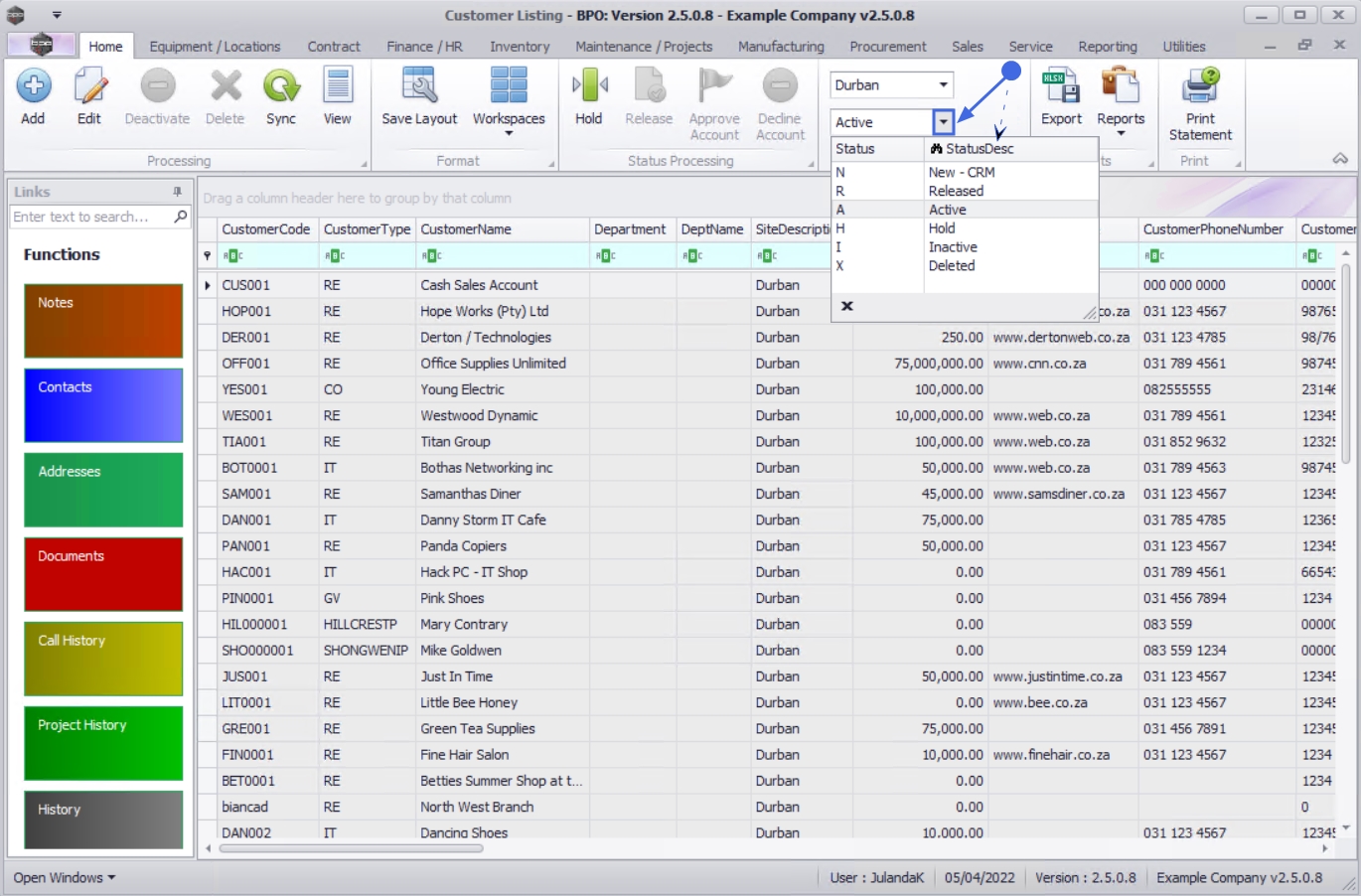Click the Export to Excel icon
1361x896 pixels.
(x=1061, y=86)
